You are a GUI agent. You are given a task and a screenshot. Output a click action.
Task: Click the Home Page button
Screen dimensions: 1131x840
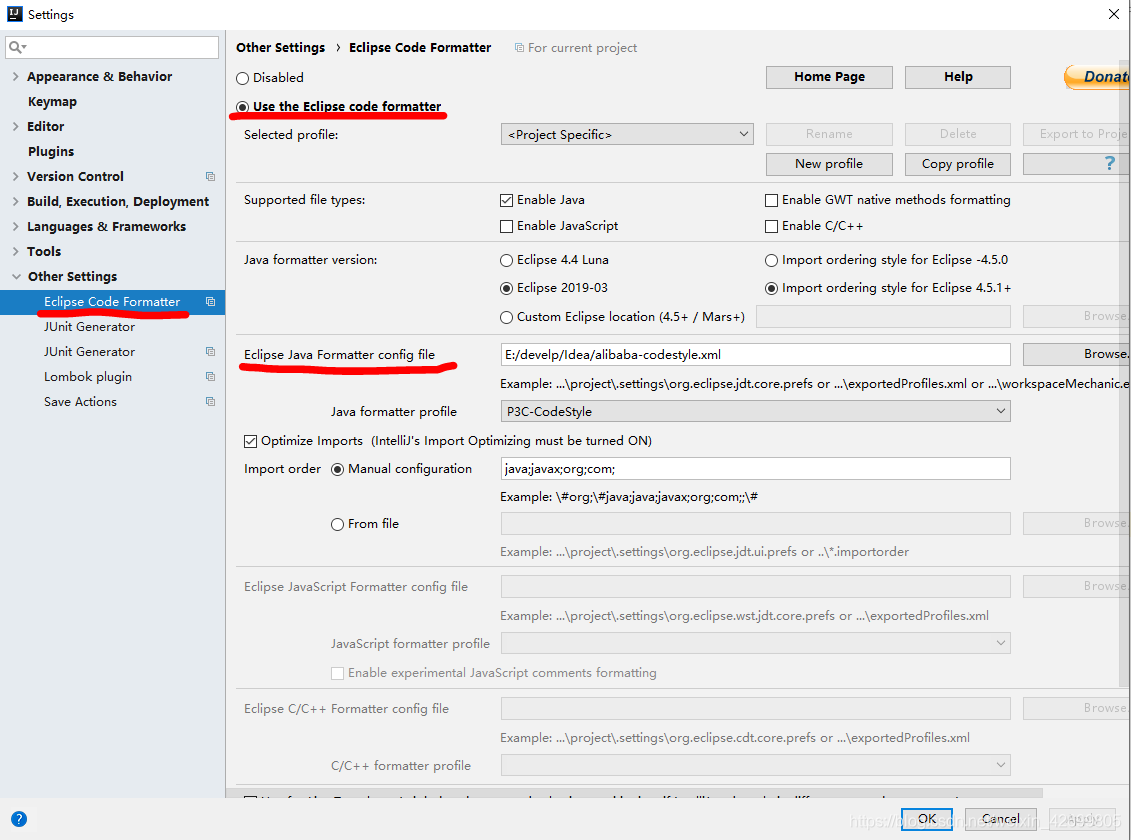tap(829, 77)
